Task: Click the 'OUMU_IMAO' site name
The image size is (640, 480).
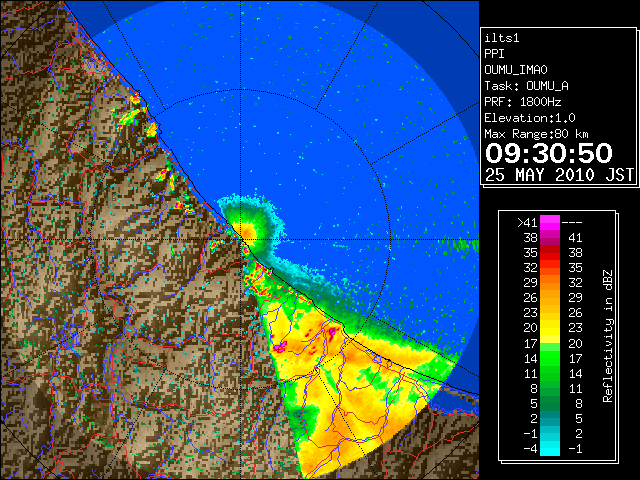Action: click(x=516, y=70)
